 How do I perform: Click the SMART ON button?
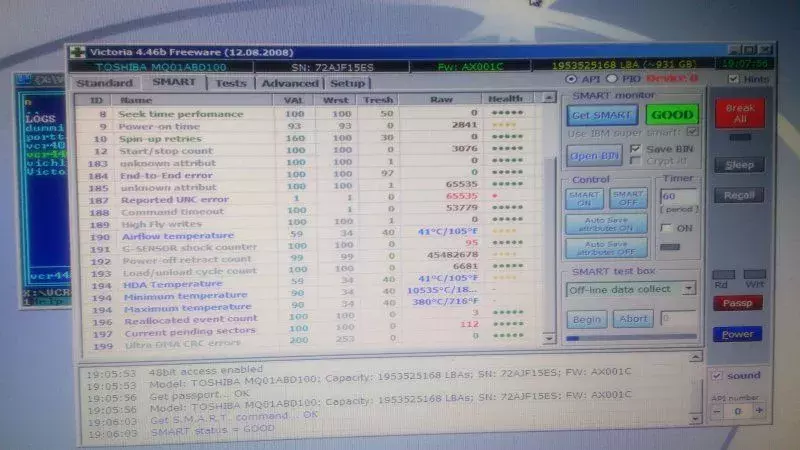[584, 198]
